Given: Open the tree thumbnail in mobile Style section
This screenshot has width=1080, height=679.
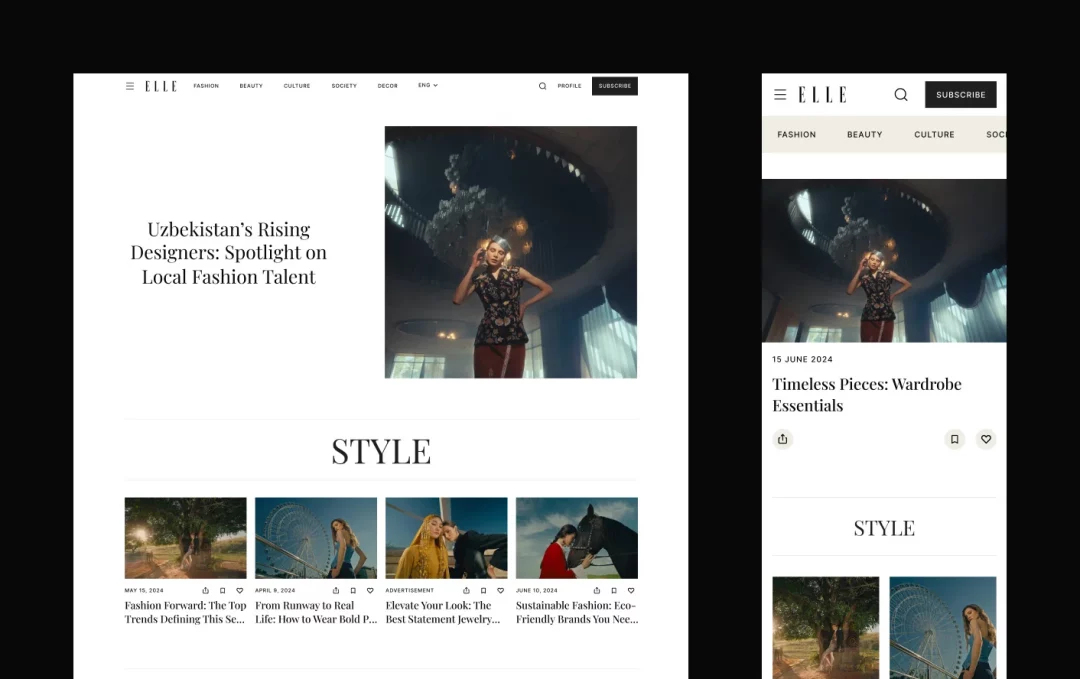Looking at the screenshot, I should [x=825, y=627].
